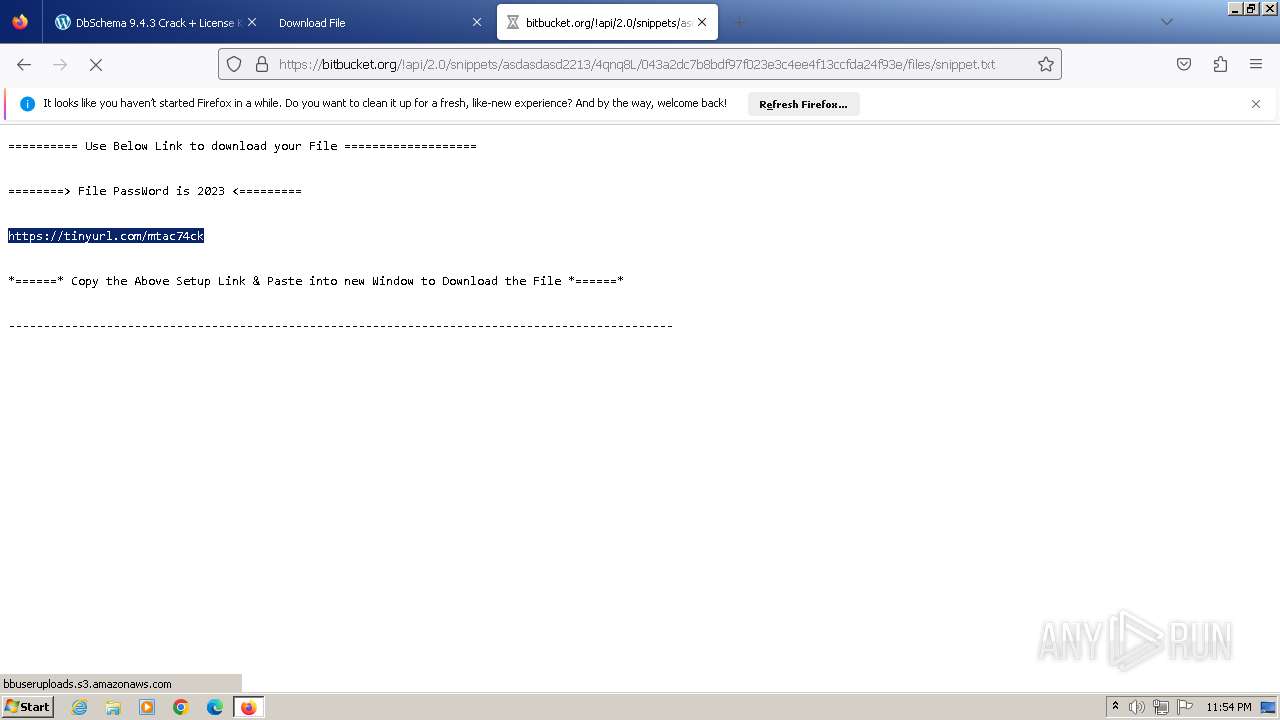
Task: Open the Save to Pocket button
Action: pyautogui.click(x=1184, y=64)
